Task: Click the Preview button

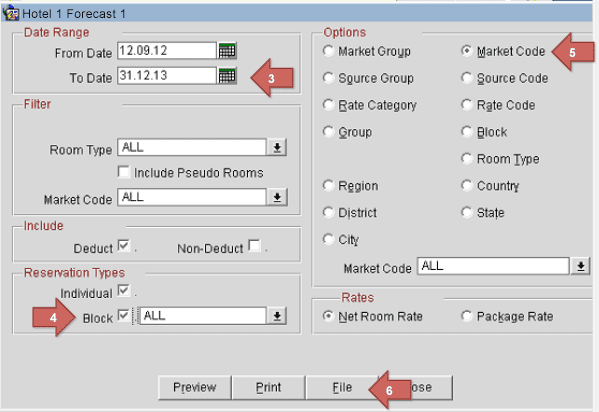Action: tap(195, 388)
